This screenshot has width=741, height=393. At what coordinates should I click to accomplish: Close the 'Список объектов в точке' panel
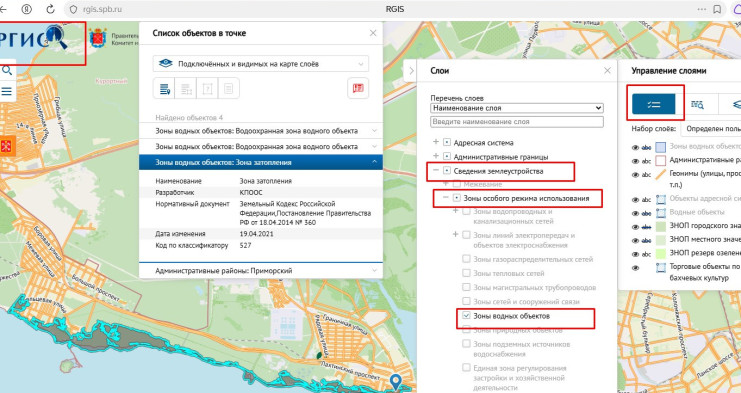tap(373, 33)
